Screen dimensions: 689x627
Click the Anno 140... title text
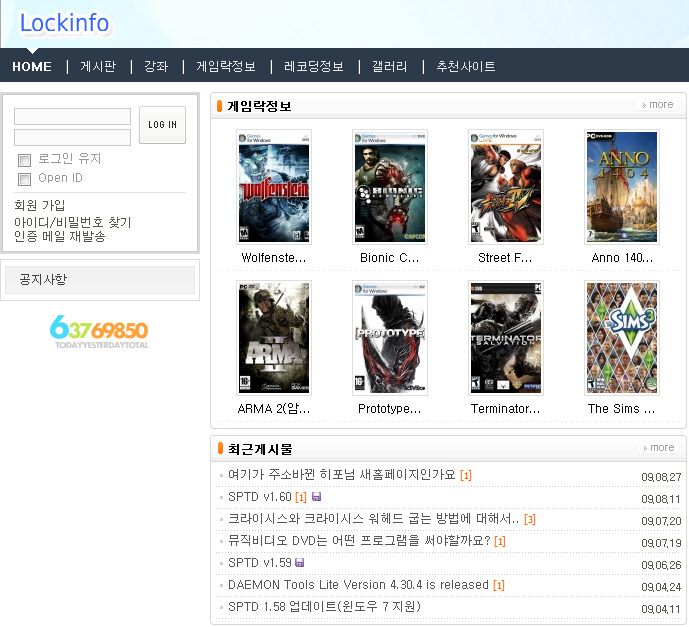[622, 257]
